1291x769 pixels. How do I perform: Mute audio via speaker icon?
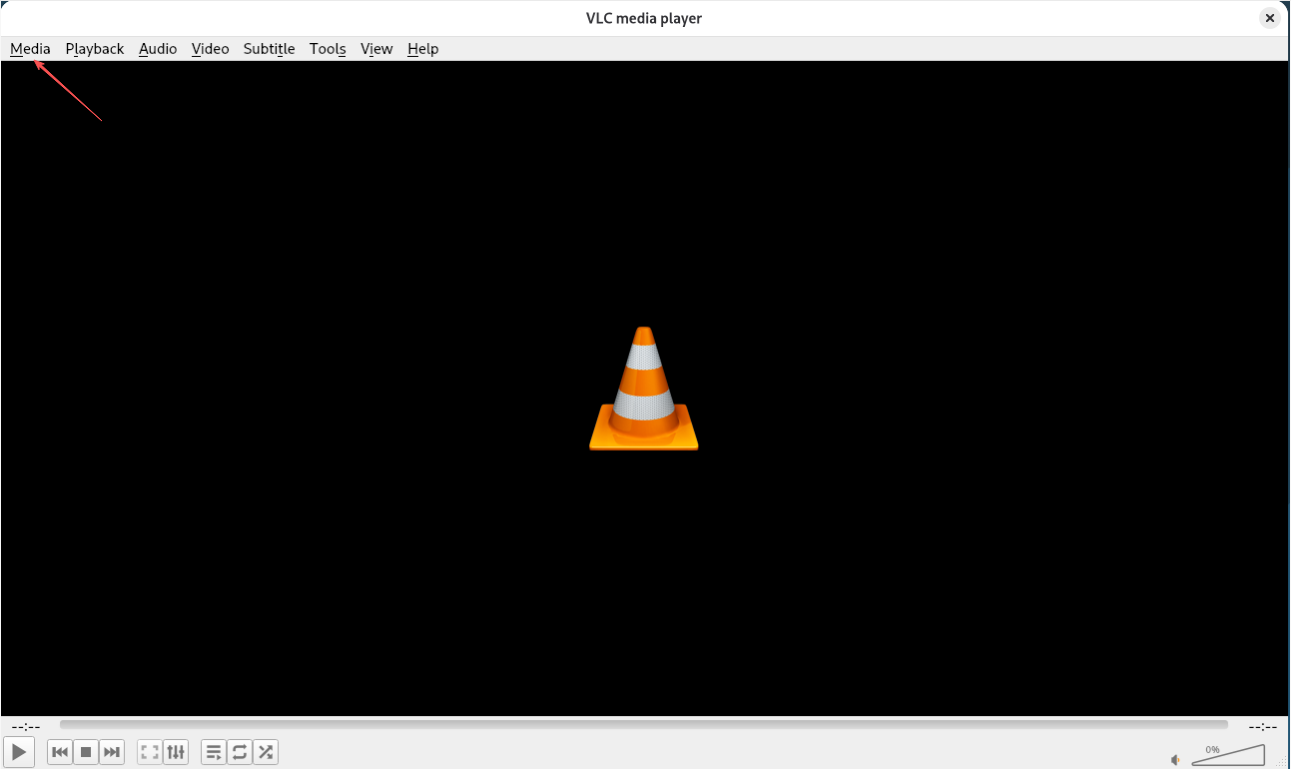point(1176,759)
